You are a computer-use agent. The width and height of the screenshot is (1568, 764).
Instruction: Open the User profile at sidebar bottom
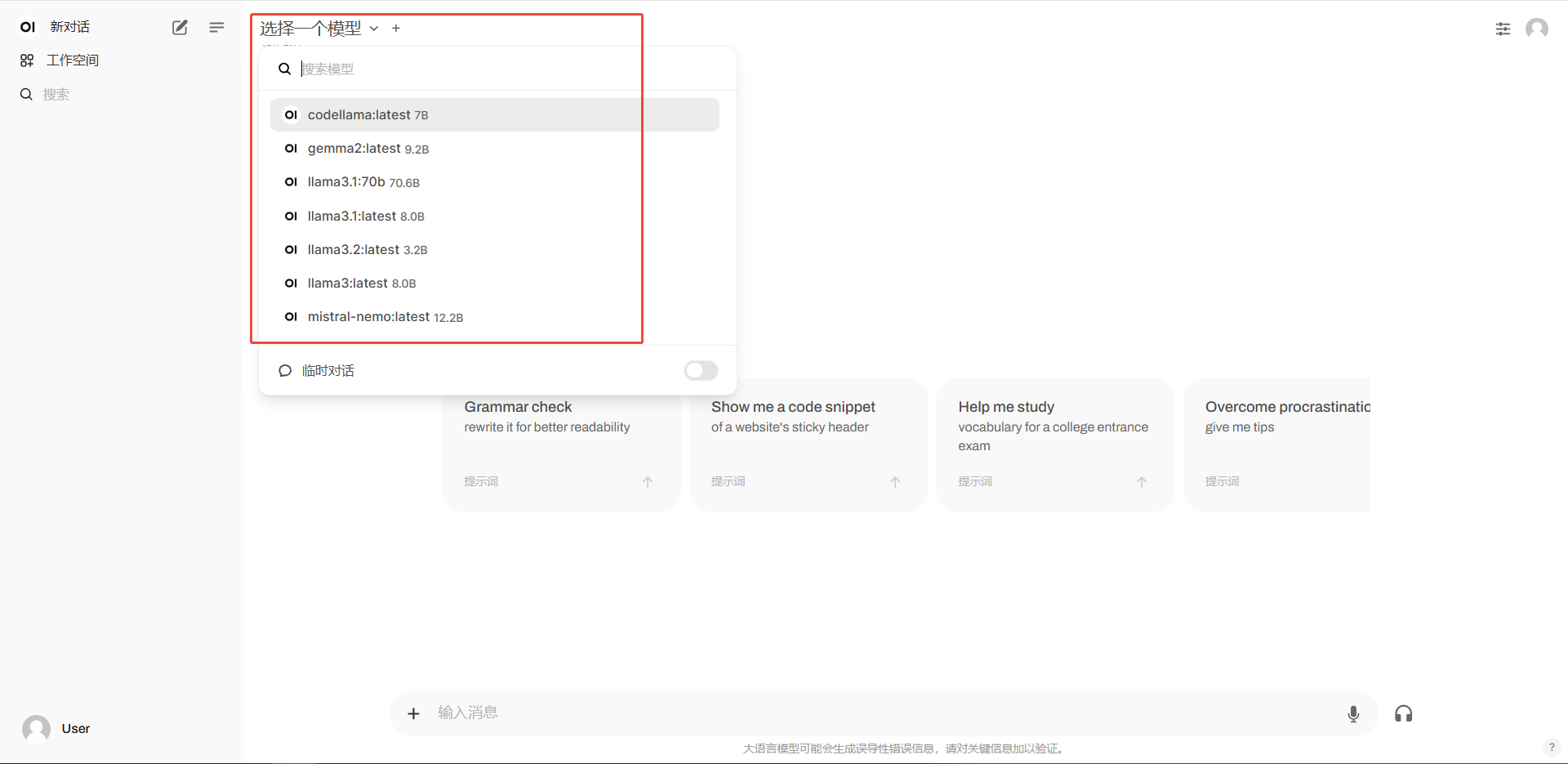(x=56, y=728)
